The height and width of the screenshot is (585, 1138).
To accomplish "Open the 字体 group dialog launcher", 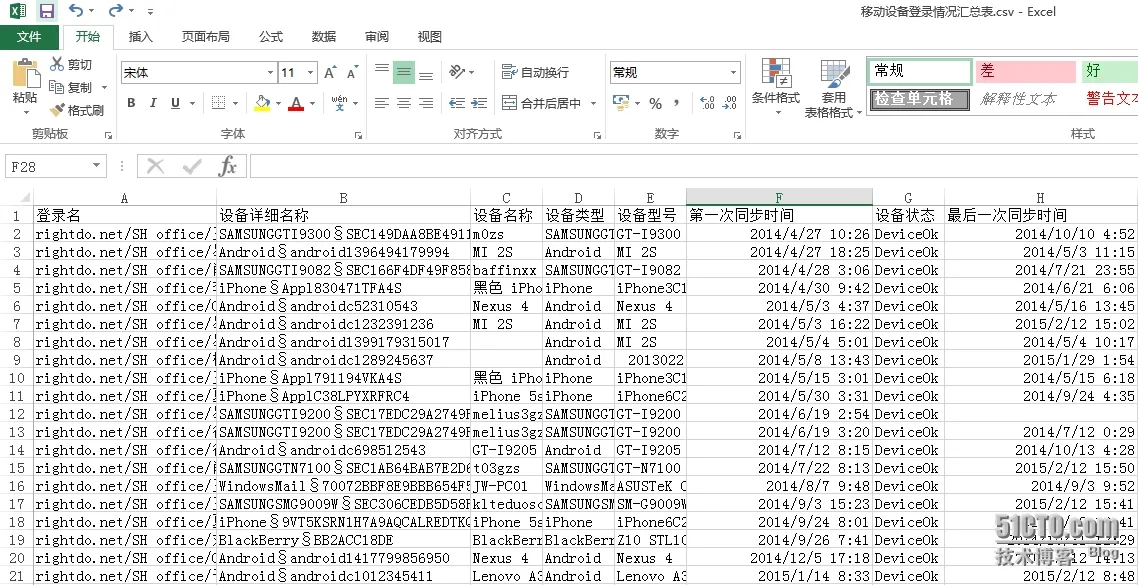I will point(358,136).
